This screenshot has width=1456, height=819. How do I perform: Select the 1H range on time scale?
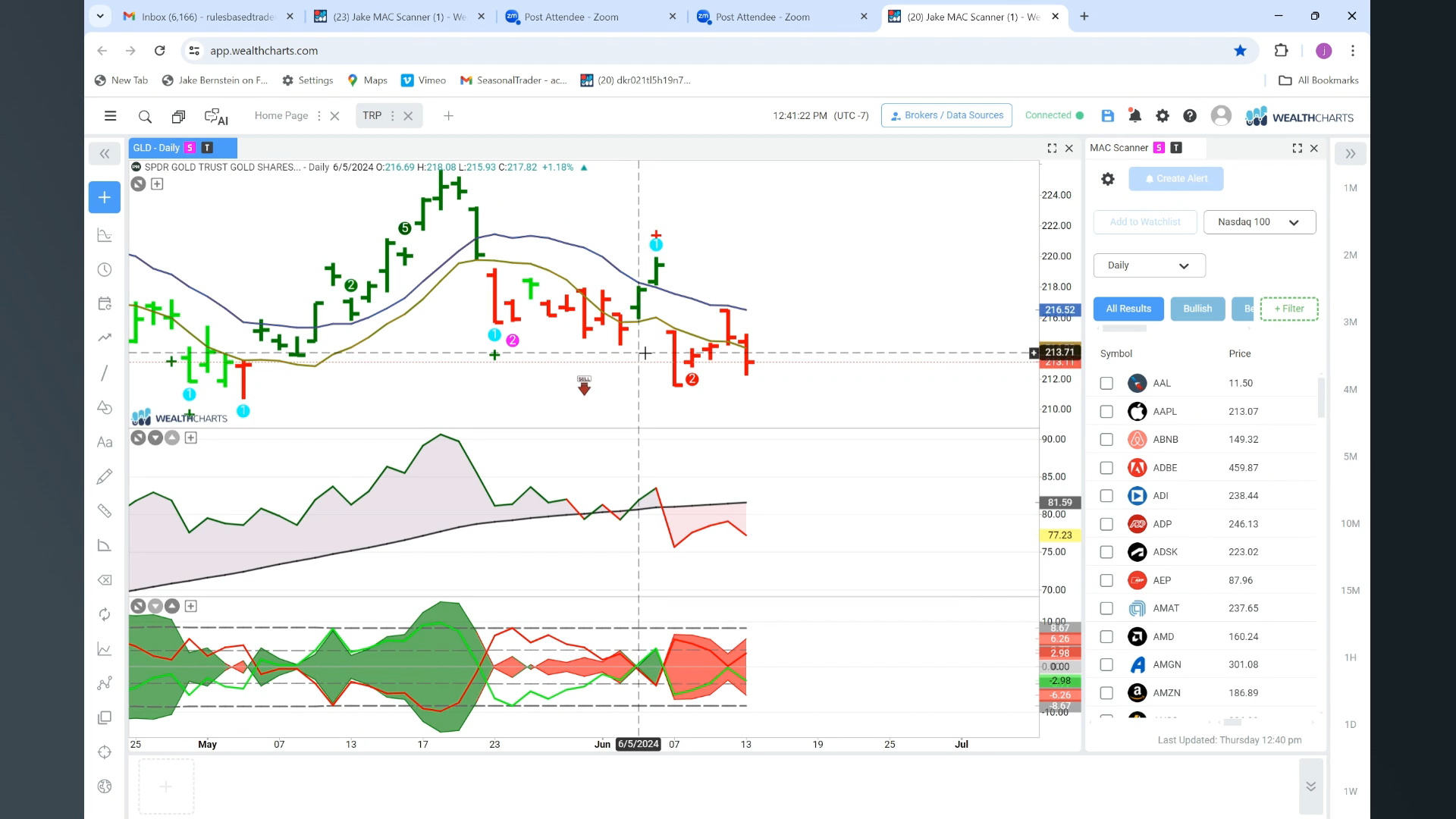pos(1351,657)
